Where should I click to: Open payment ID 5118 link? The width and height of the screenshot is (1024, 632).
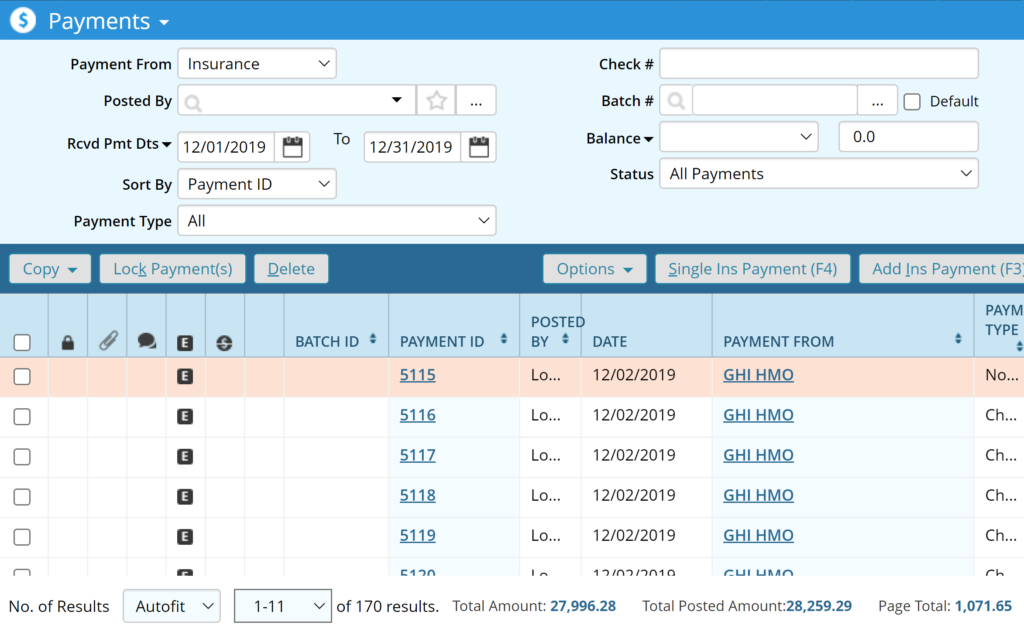(417, 495)
